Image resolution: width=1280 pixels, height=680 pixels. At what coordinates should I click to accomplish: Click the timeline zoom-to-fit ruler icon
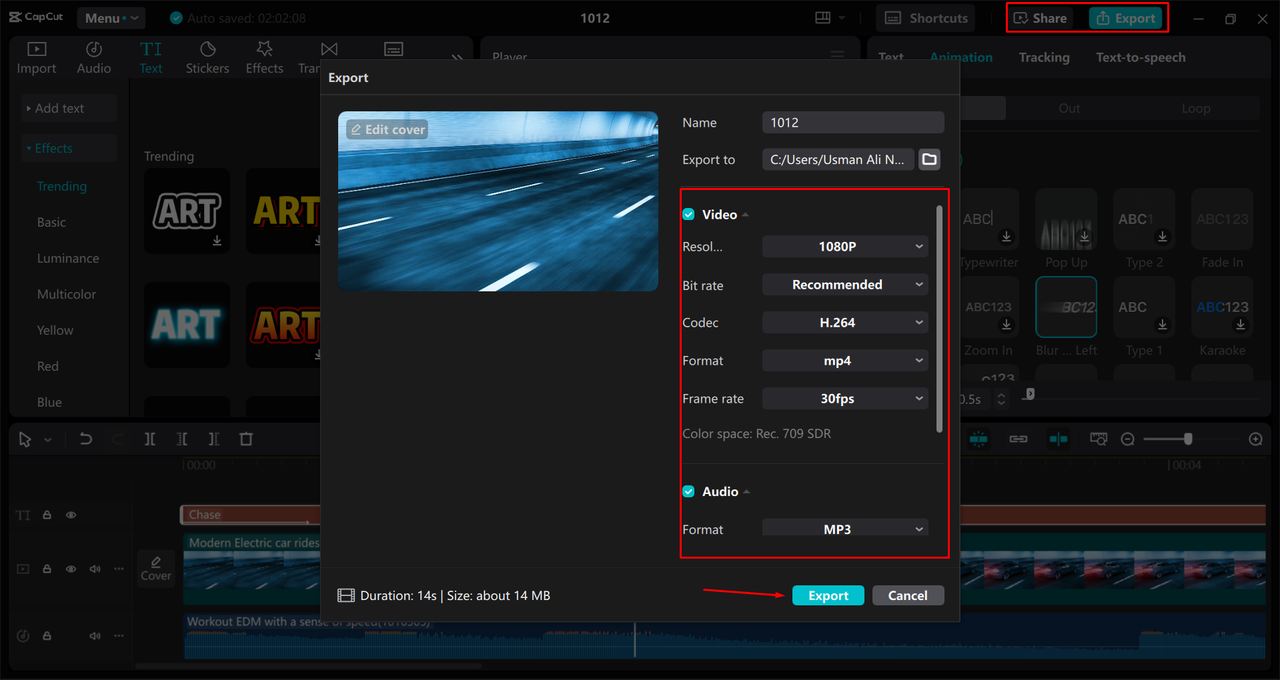(x=1099, y=439)
